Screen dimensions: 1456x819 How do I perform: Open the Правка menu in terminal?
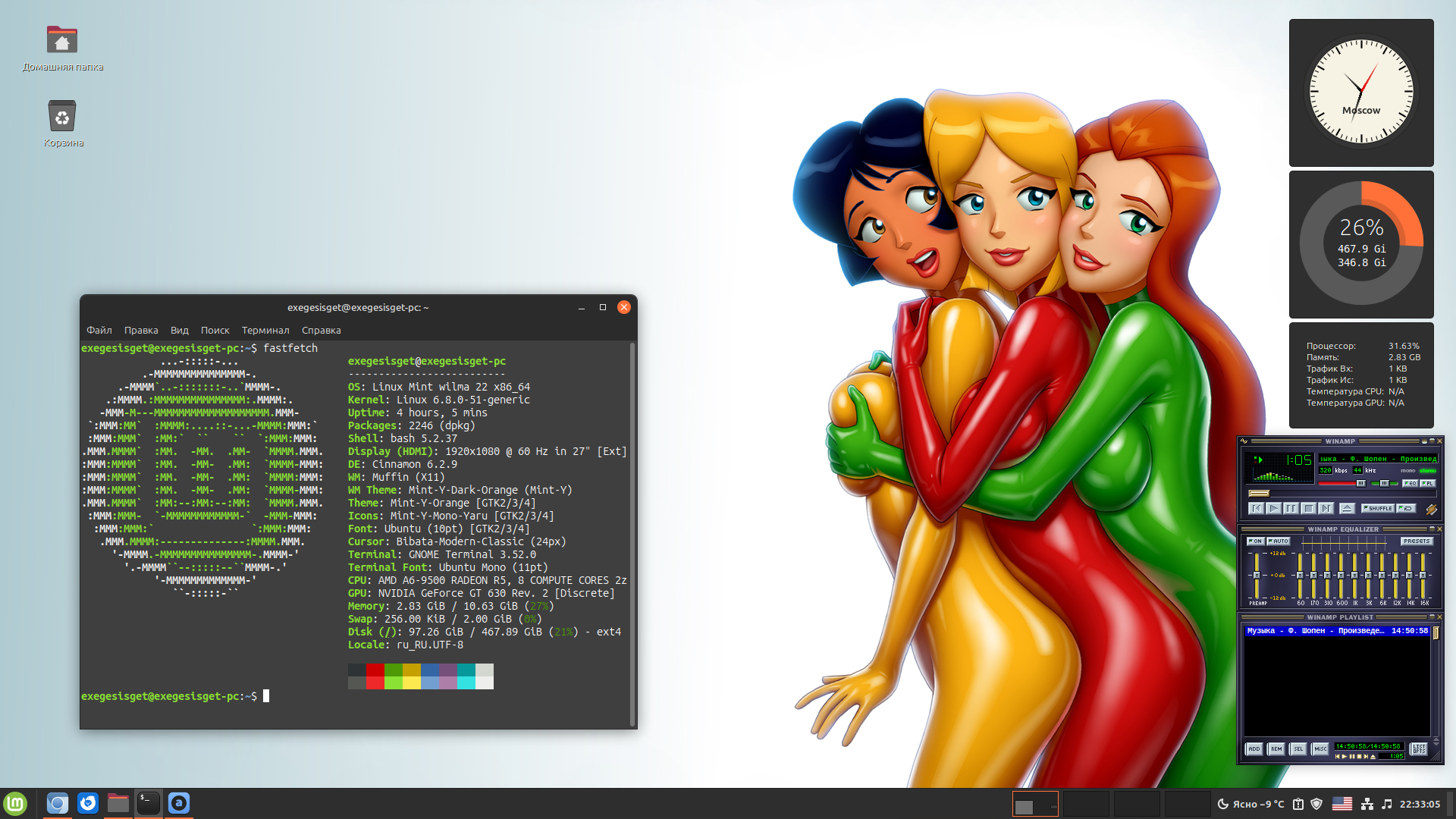click(141, 330)
